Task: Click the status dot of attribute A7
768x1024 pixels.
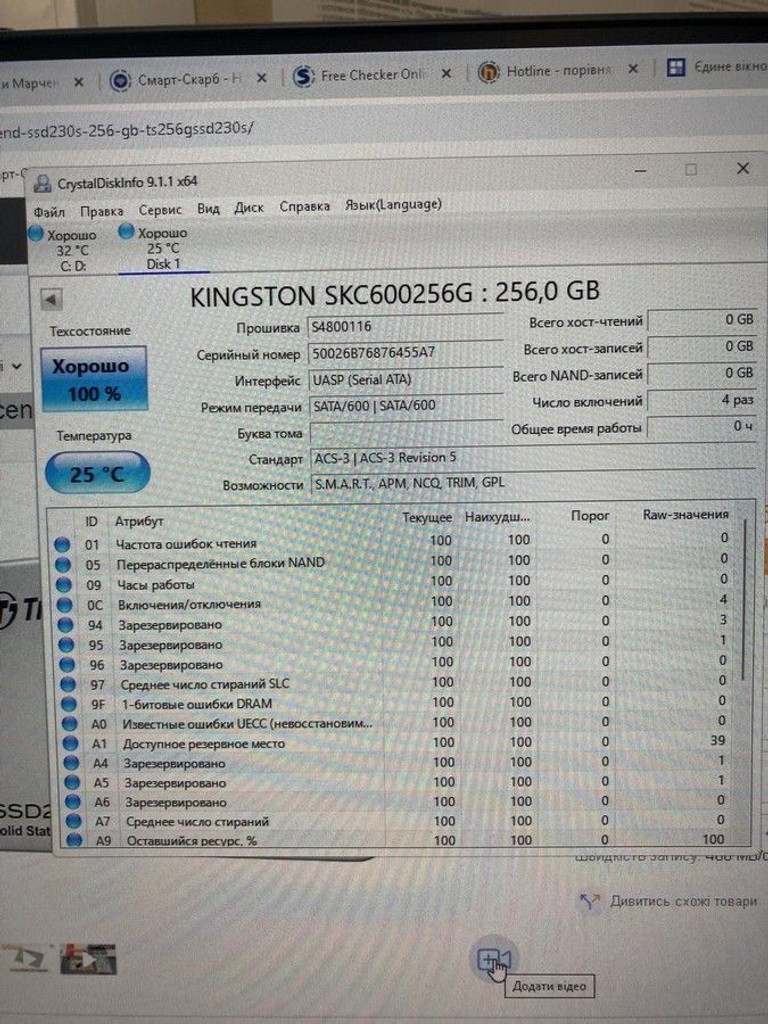Action: 74,820
